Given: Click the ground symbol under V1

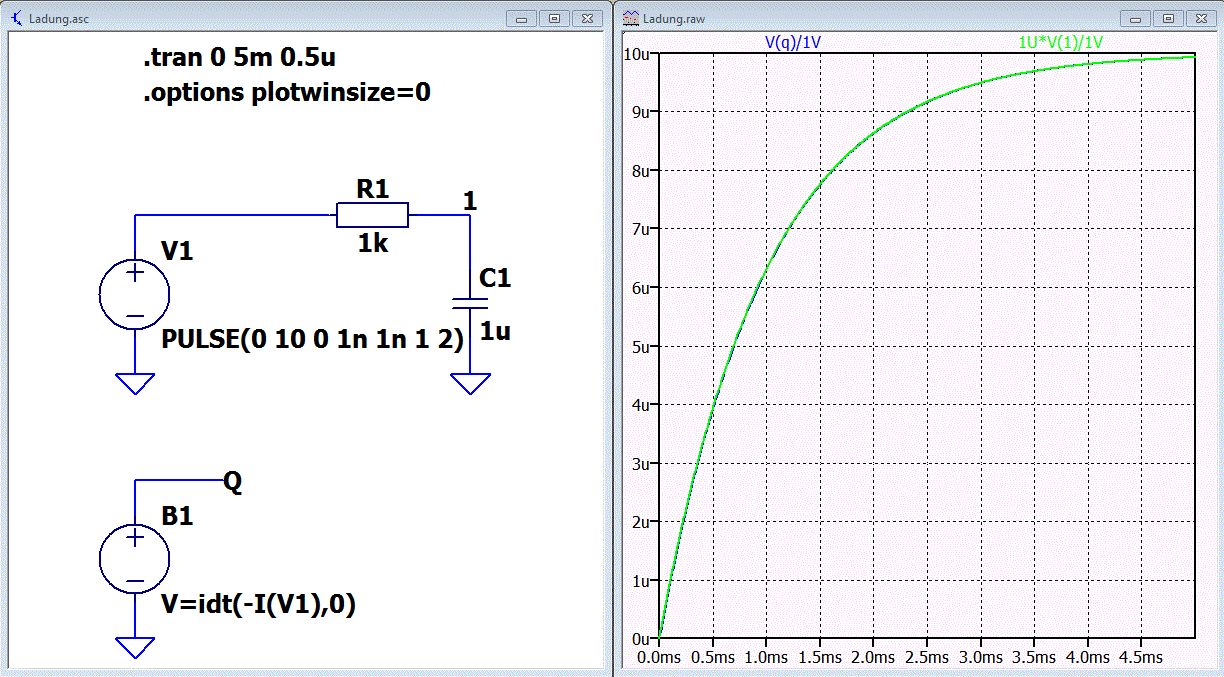Looking at the screenshot, I should 135,383.
